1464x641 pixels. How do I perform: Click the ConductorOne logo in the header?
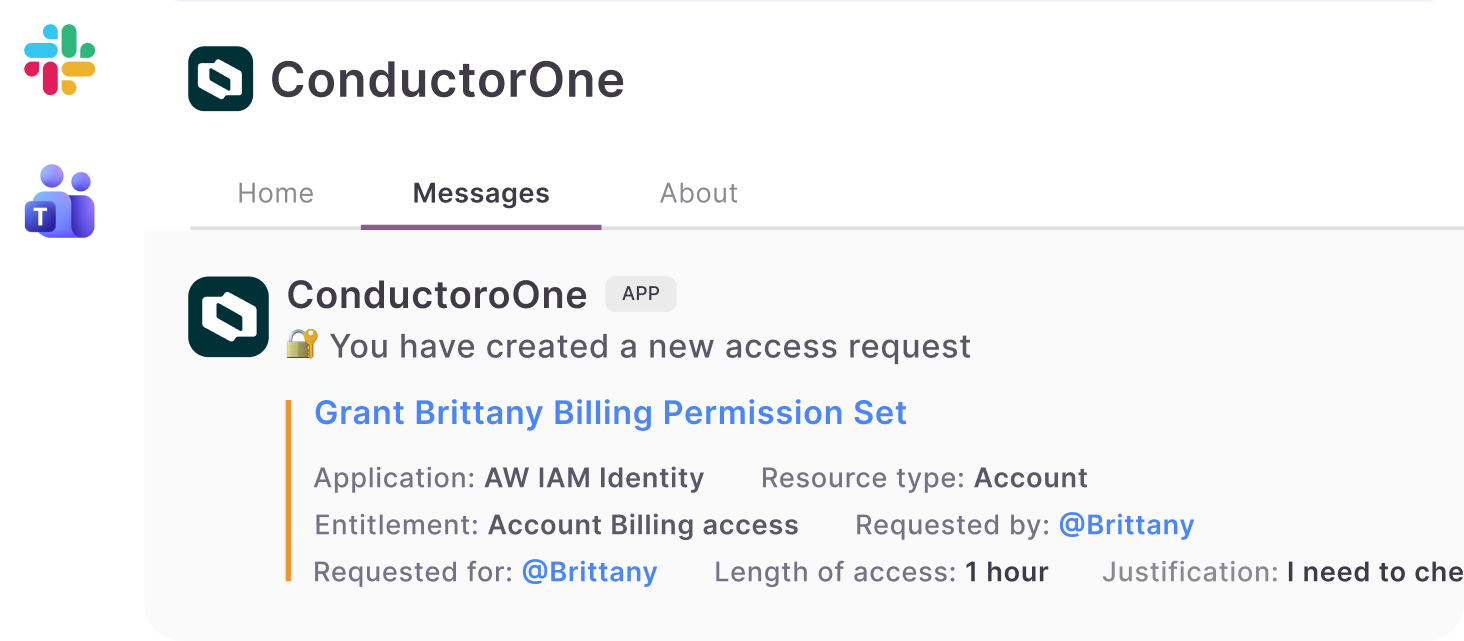[220, 79]
